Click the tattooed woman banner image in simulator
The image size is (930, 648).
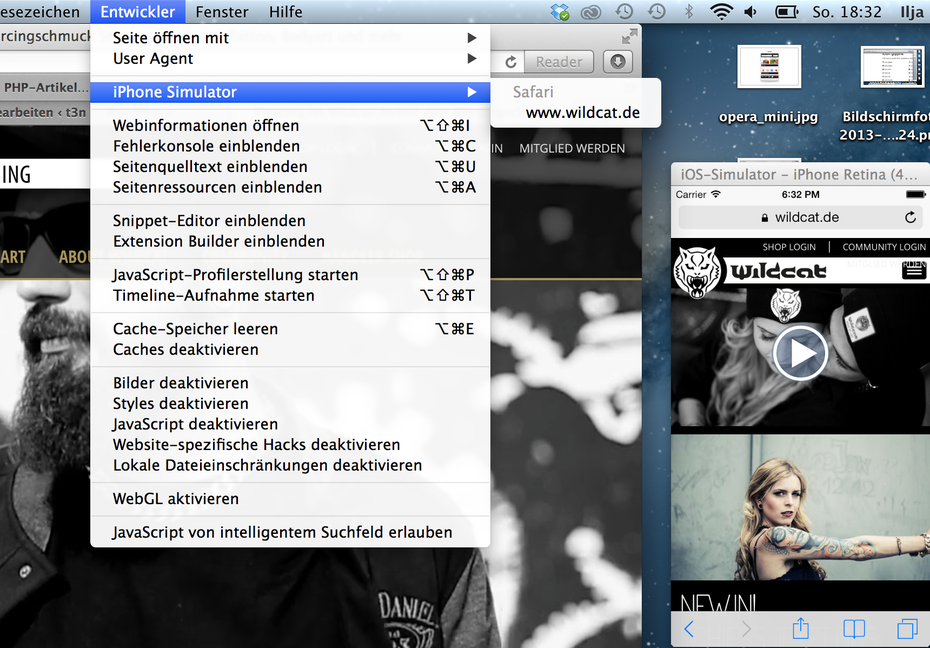click(800, 507)
